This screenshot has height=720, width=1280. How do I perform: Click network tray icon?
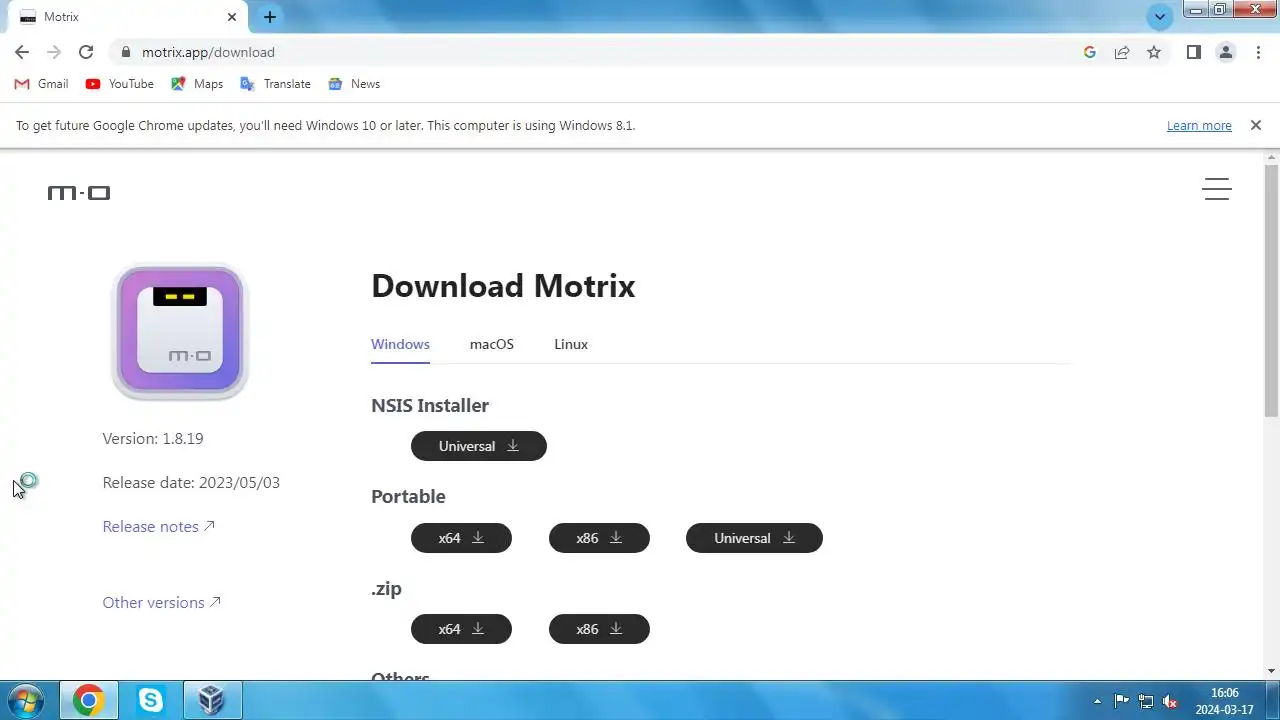[1146, 701]
